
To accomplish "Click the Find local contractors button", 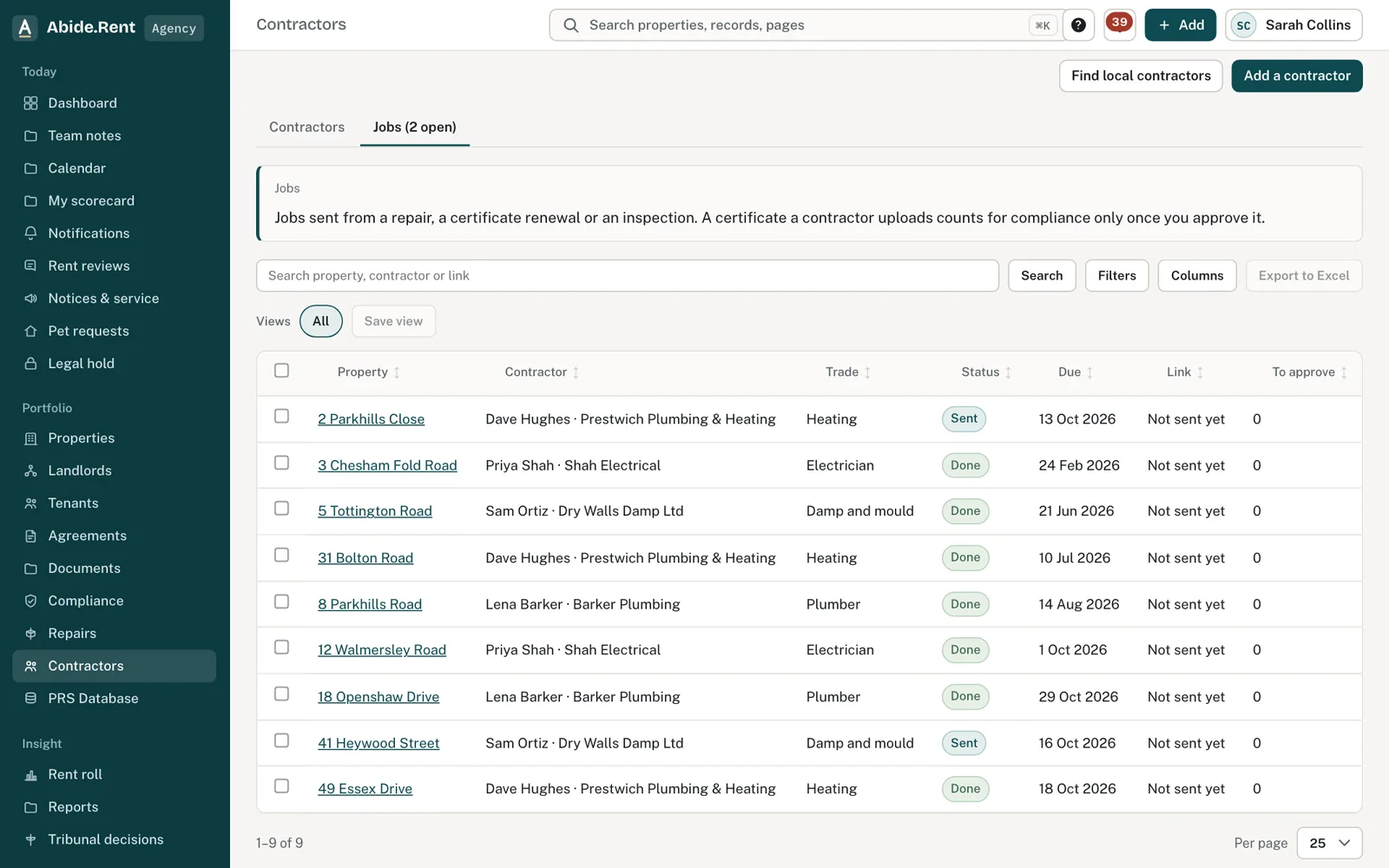I will coord(1141,76).
